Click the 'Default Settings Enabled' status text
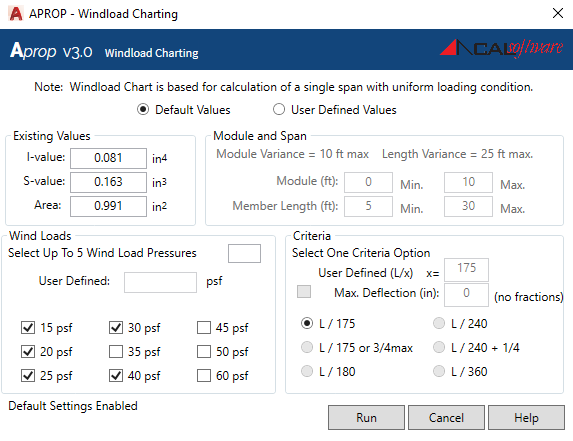Viewport: 573px width, 441px height. (73, 406)
